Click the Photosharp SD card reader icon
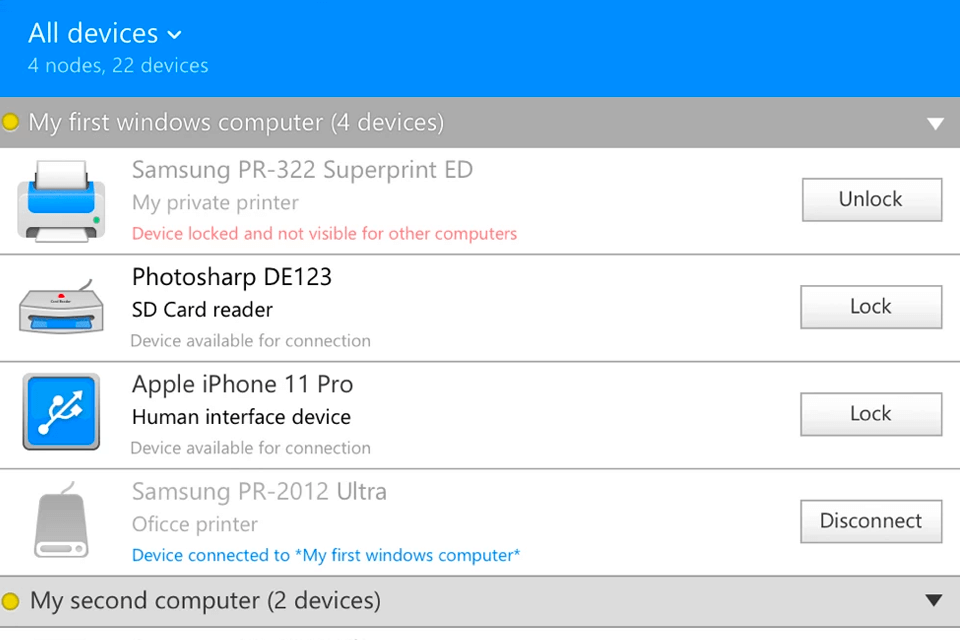This screenshot has height=640, width=960. pos(61,308)
